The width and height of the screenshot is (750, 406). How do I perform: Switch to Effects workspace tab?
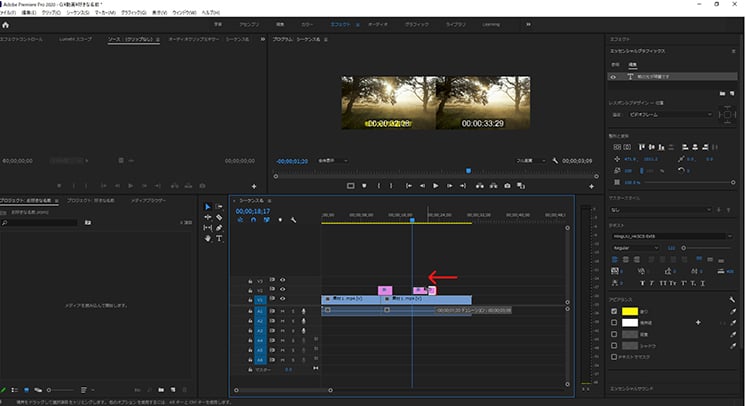340,24
